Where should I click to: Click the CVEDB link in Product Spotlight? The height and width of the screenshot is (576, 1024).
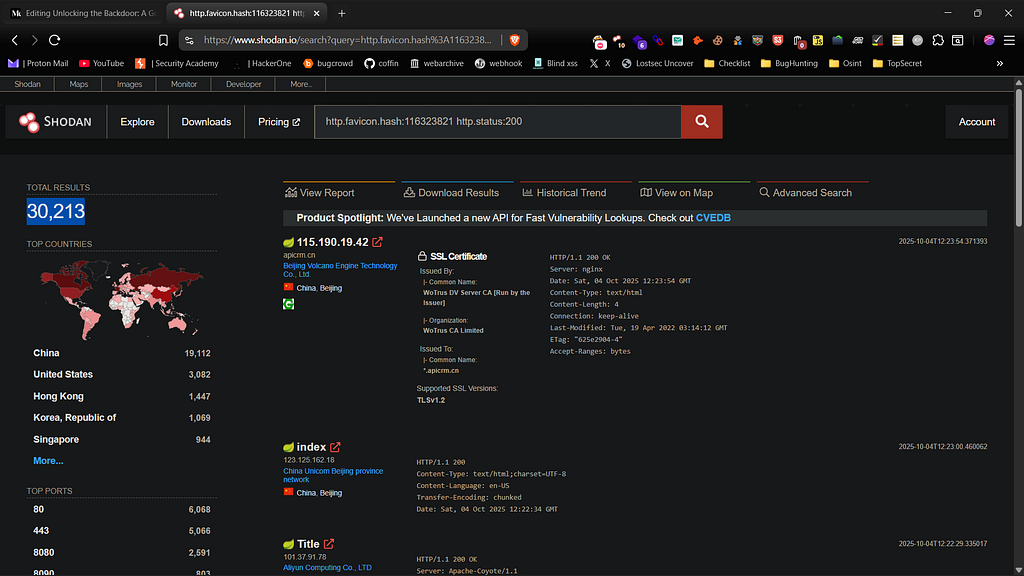pos(714,218)
